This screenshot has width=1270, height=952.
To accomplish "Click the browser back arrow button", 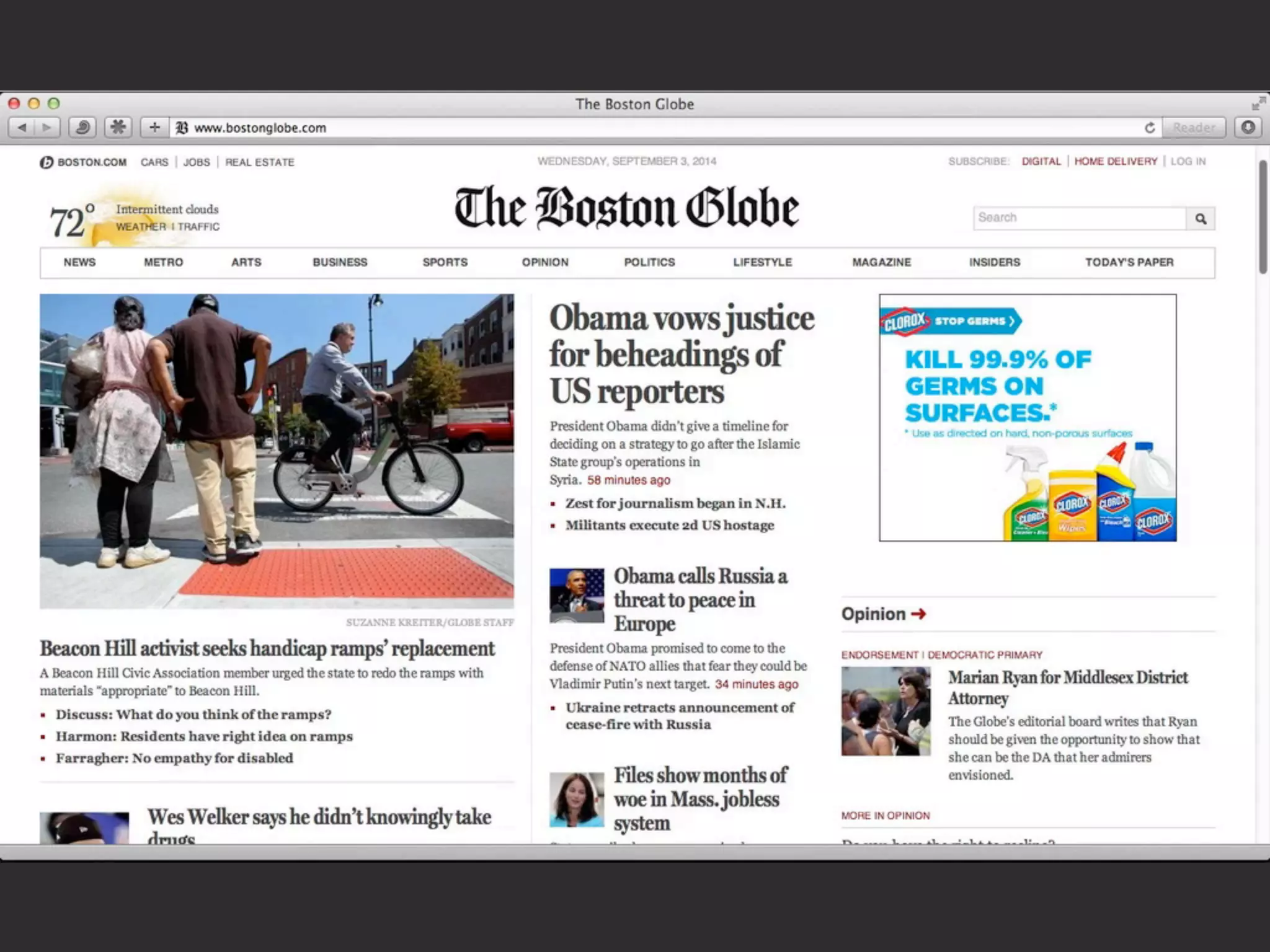I will tap(22, 128).
